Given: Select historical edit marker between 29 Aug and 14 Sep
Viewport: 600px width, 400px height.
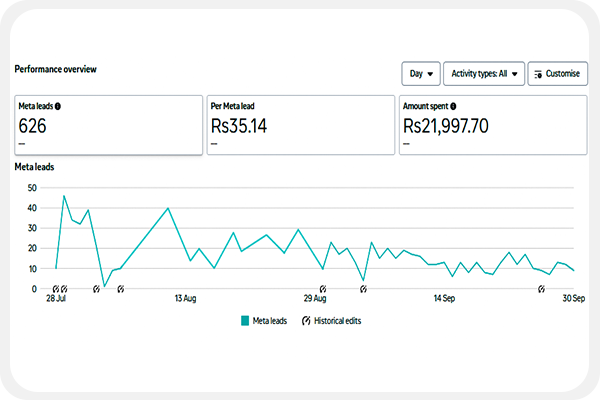Looking at the screenshot, I should coord(363,289).
